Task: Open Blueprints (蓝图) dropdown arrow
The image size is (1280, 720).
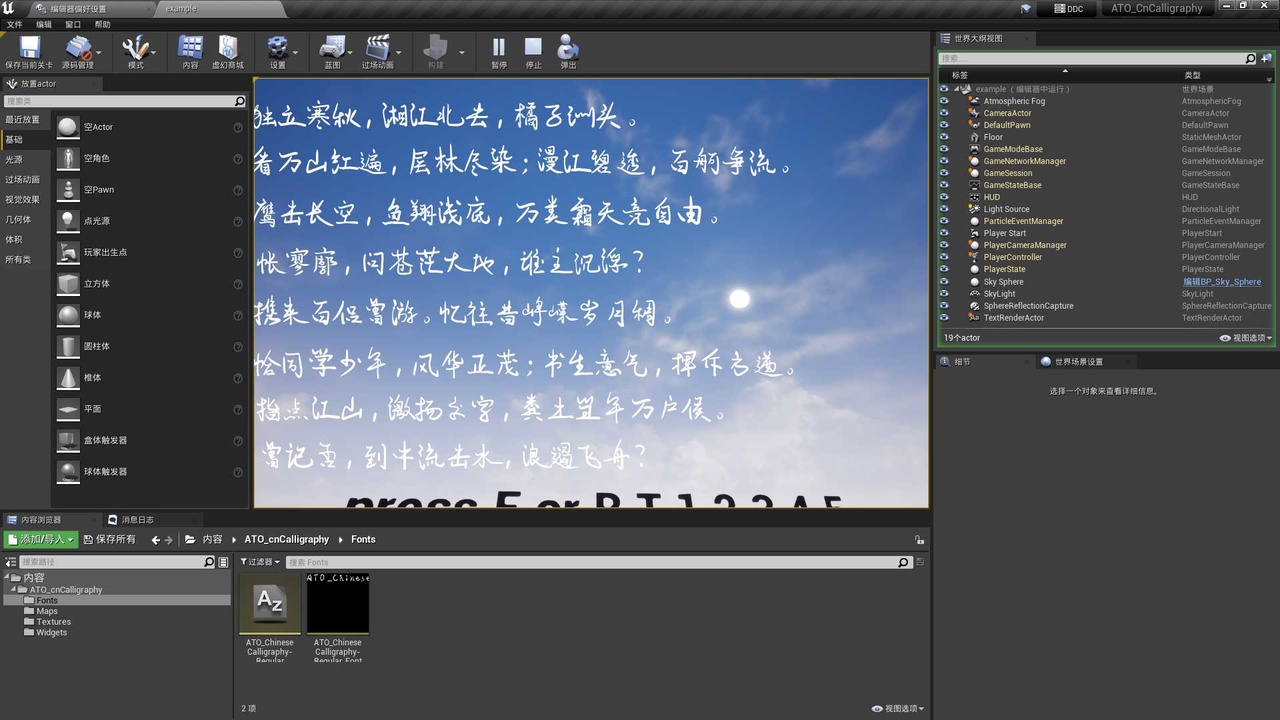Action: (350, 52)
